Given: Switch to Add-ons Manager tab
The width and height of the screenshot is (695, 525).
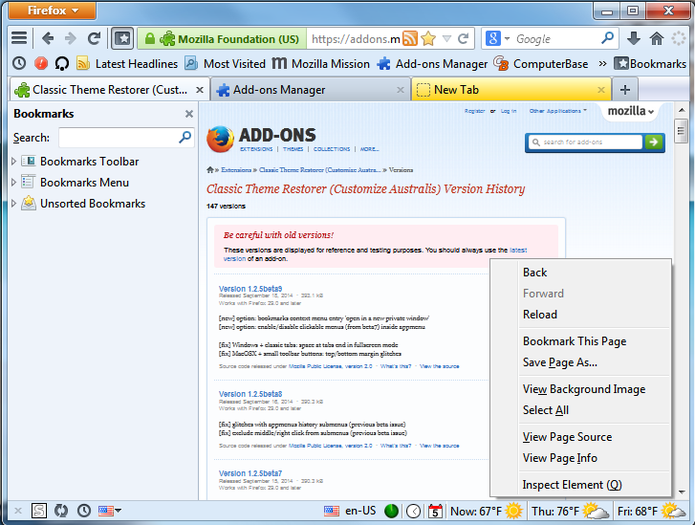Looking at the screenshot, I should pyautogui.click(x=311, y=90).
